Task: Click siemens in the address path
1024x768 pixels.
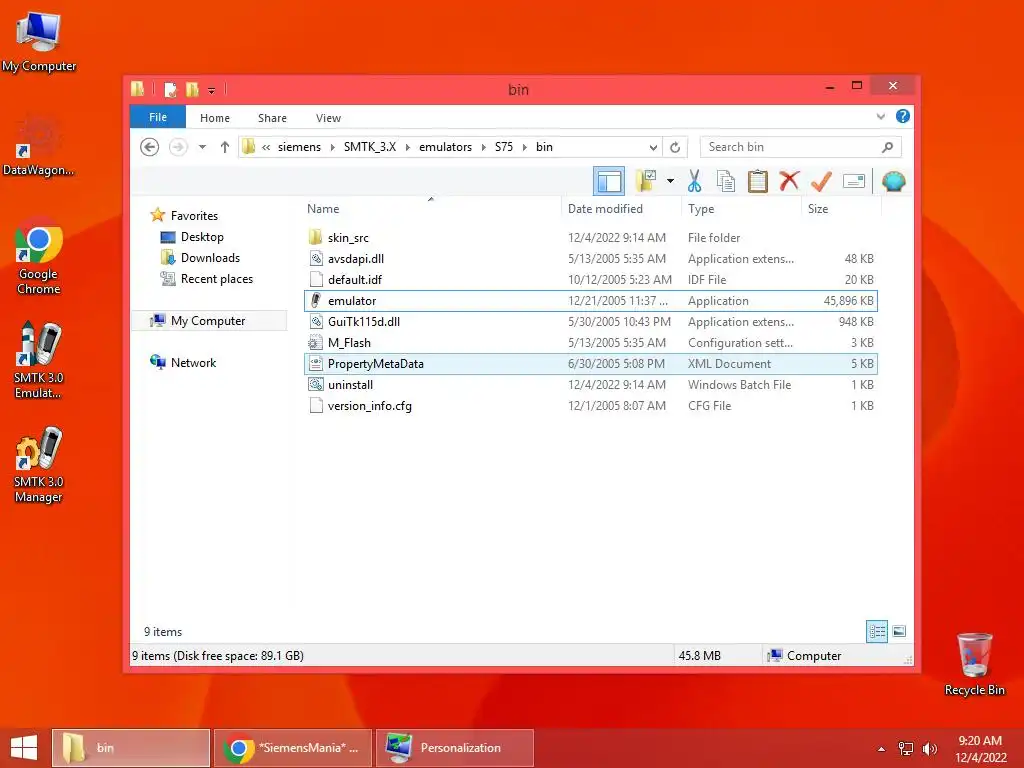Action: tap(299, 147)
